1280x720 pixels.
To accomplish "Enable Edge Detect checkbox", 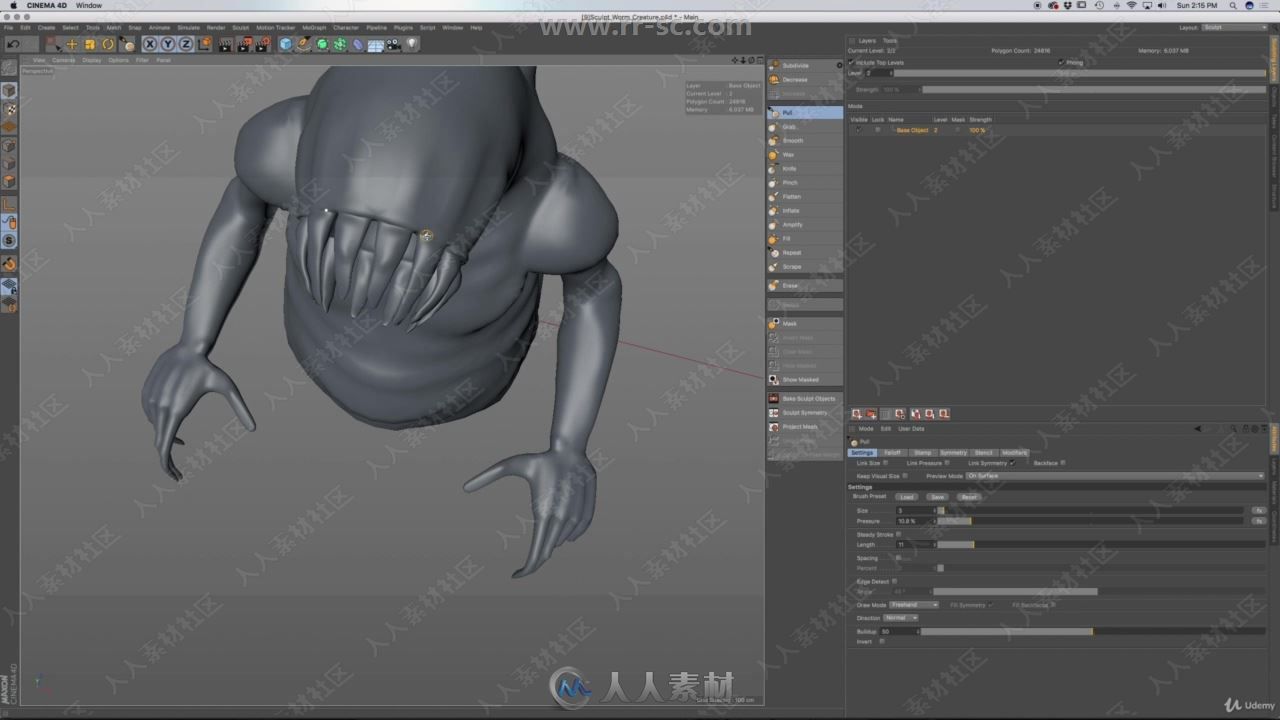I will pos(894,581).
